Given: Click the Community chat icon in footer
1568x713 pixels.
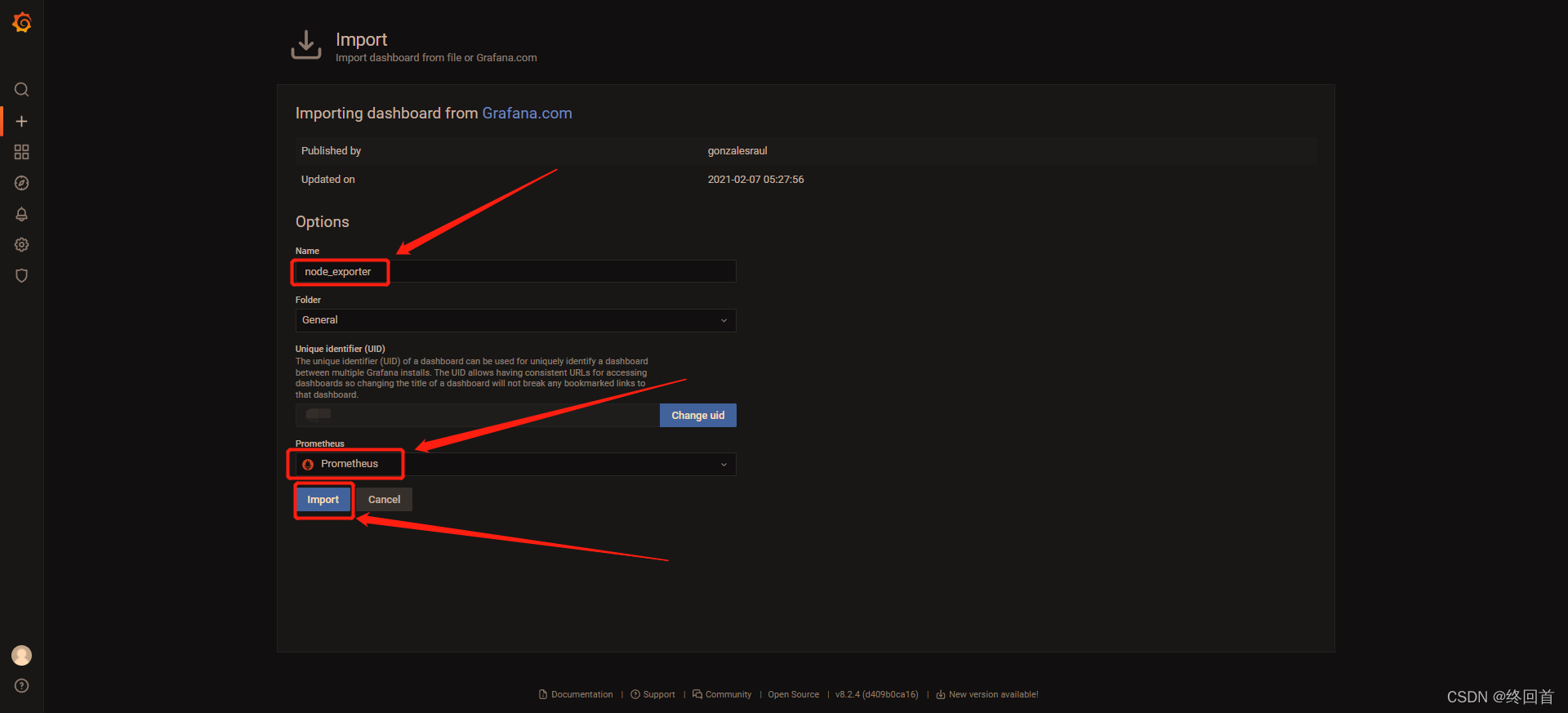Looking at the screenshot, I should point(697,694).
